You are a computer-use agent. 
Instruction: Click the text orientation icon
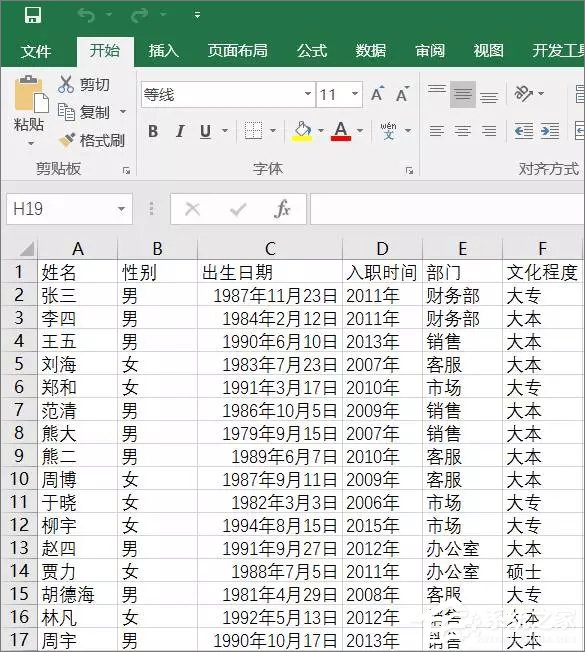(x=523, y=94)
